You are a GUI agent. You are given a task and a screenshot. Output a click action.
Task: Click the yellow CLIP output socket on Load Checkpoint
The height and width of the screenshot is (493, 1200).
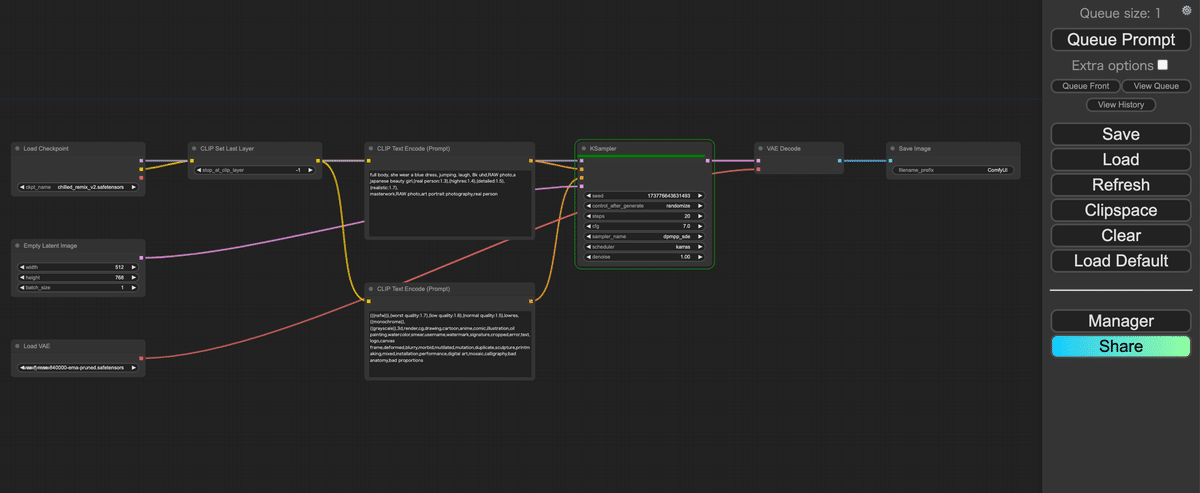click(142, 169)
